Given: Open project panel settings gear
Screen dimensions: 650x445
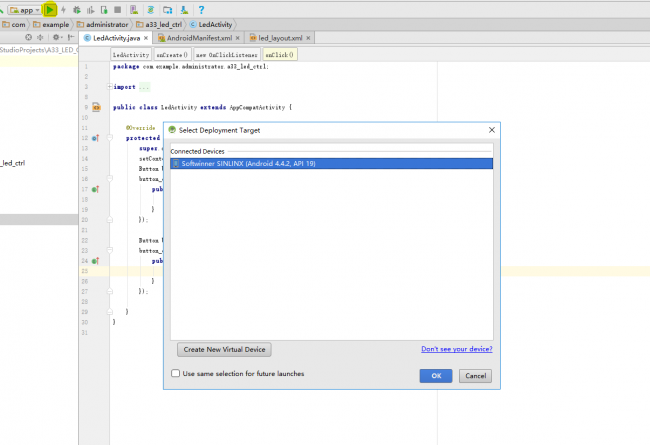Looking at the screenshot, I should click(56, 37).
